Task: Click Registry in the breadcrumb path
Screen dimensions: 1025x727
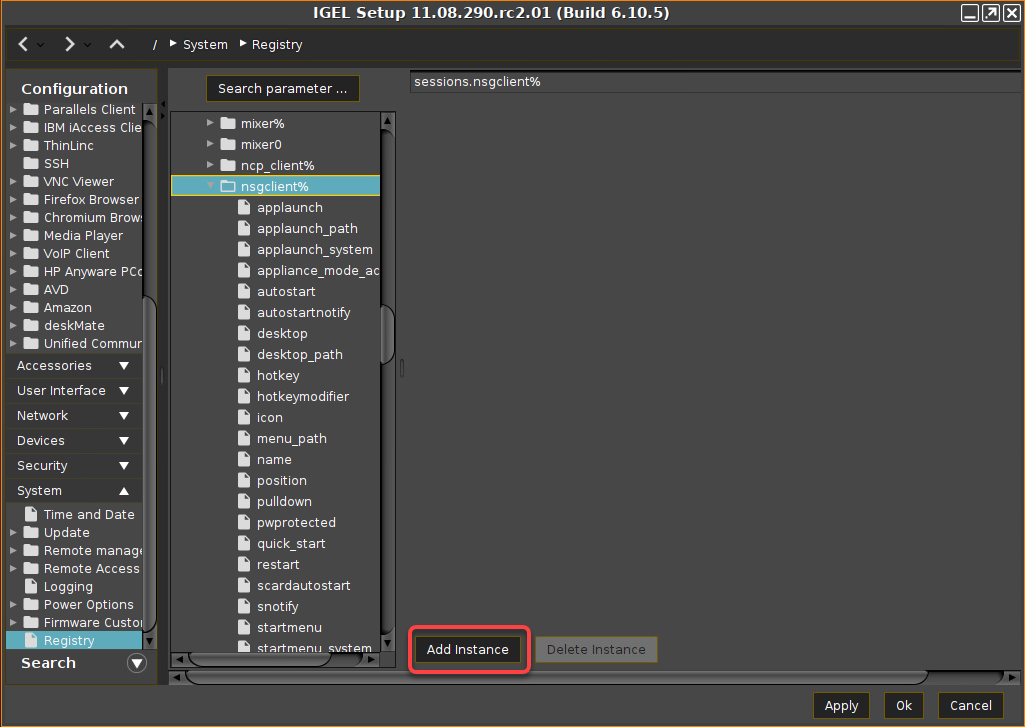Action: point(276,44)
